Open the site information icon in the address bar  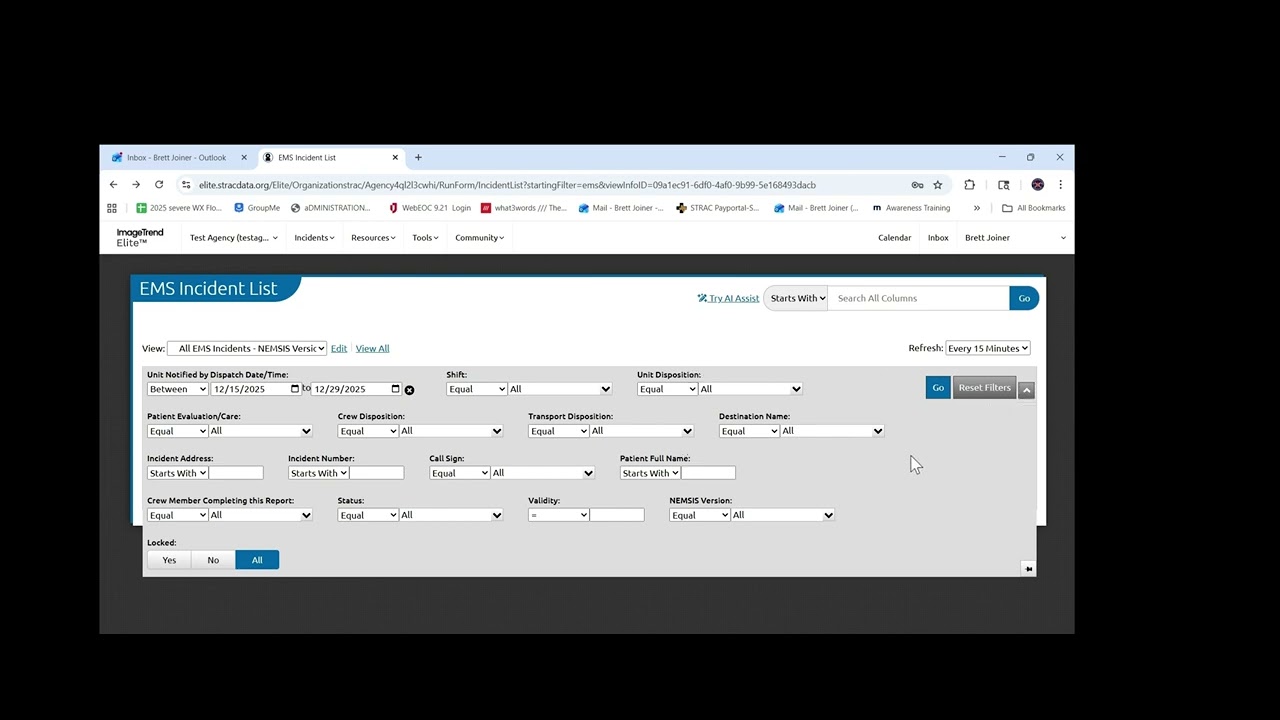[186, 185]
